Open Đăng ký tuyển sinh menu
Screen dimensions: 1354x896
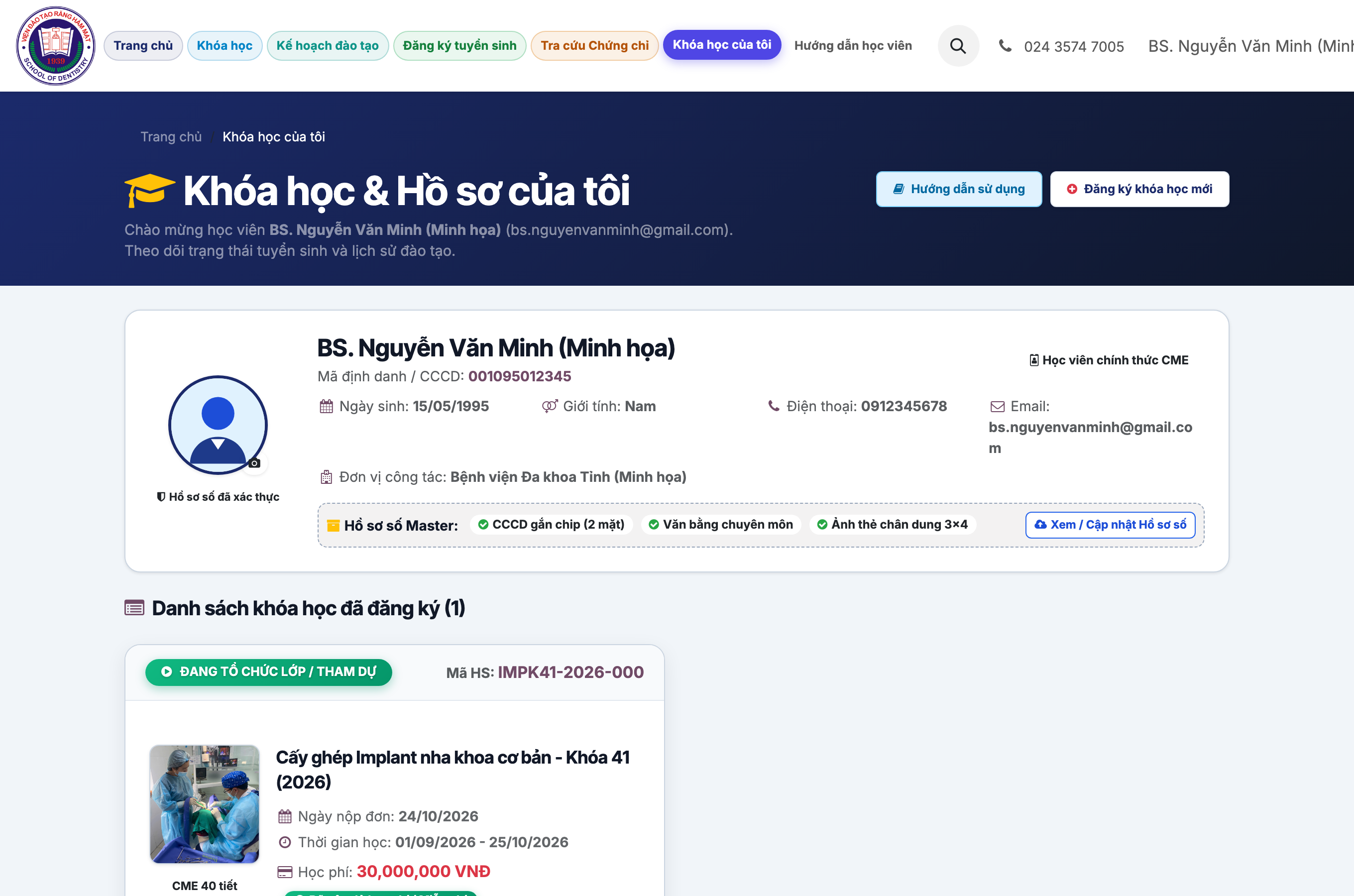(460, 46)
